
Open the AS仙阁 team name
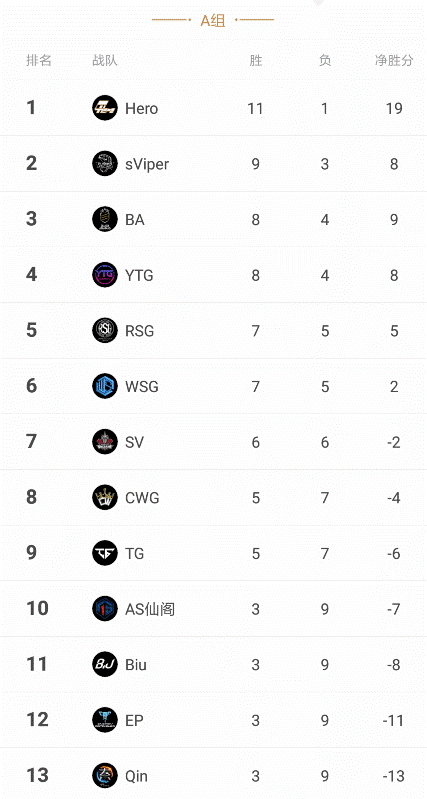pyautogui.click(x=150, y=609)
